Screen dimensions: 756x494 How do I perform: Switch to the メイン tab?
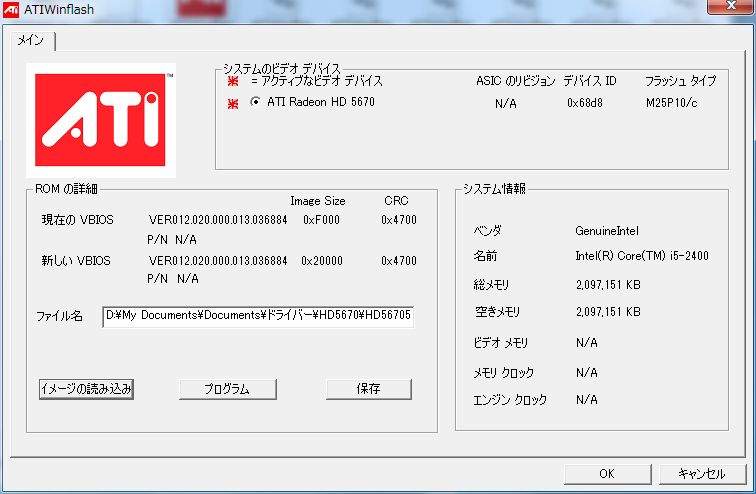(x=31, y=40)
